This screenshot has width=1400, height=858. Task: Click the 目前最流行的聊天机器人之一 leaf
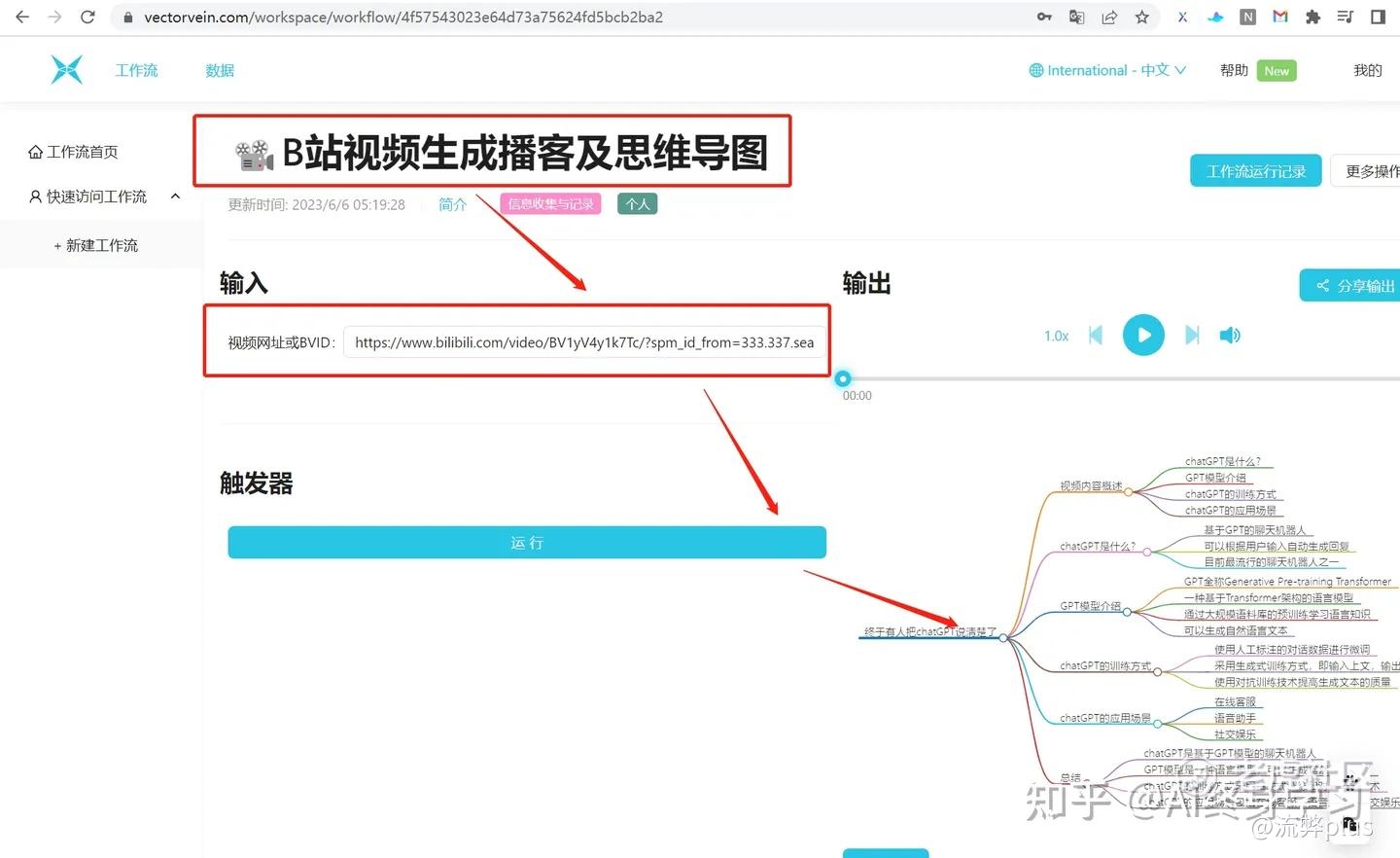pyautogui.click(x=1272, y=562)
